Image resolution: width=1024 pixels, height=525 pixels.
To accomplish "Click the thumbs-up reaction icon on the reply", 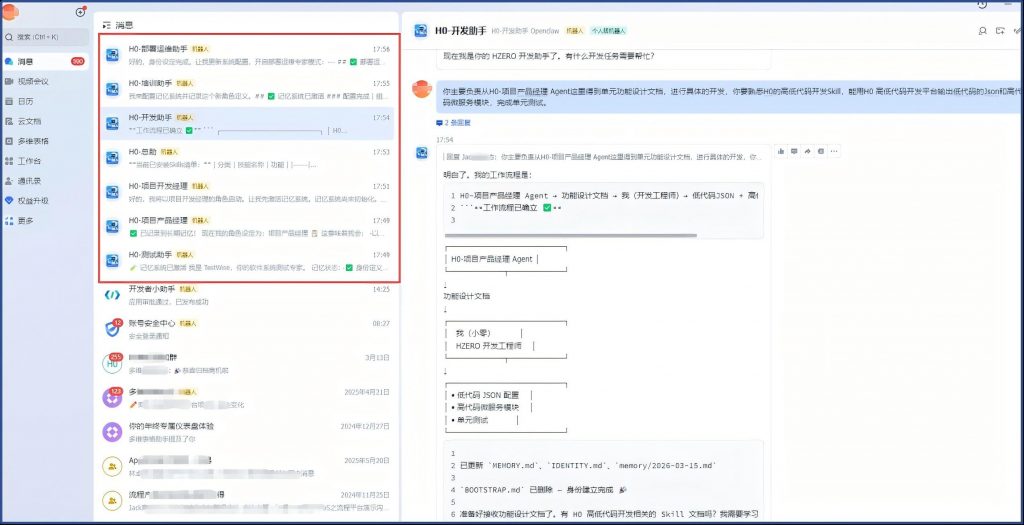I will point(780,151).
